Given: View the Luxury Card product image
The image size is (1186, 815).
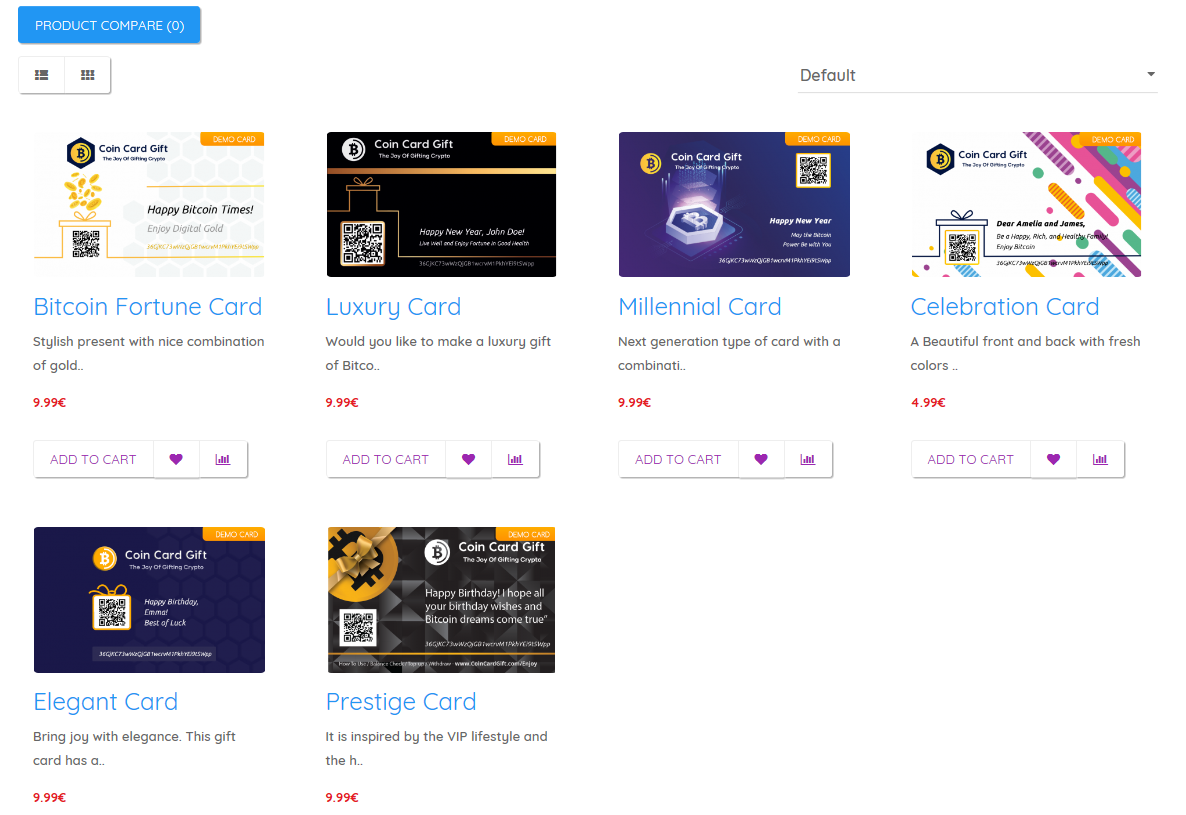Looking at the screenshot, I should 442,205.
